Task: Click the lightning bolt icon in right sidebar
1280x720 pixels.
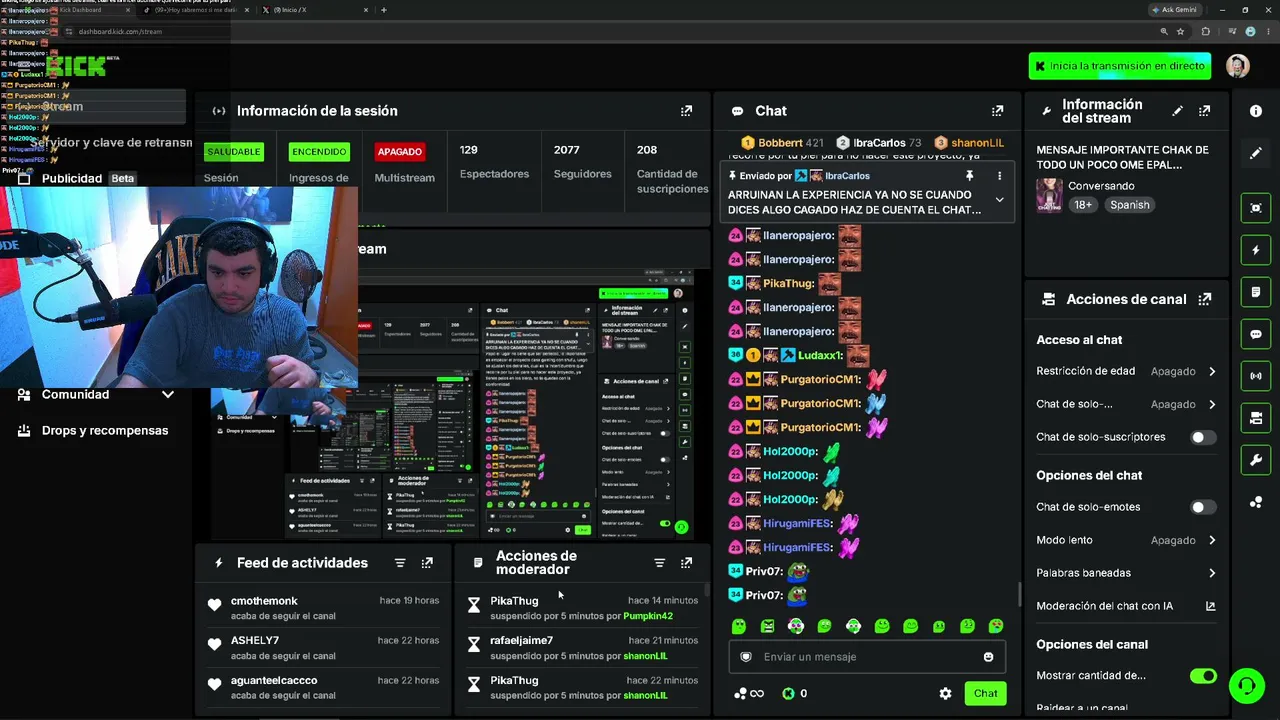Action: tap(1256, 250)
